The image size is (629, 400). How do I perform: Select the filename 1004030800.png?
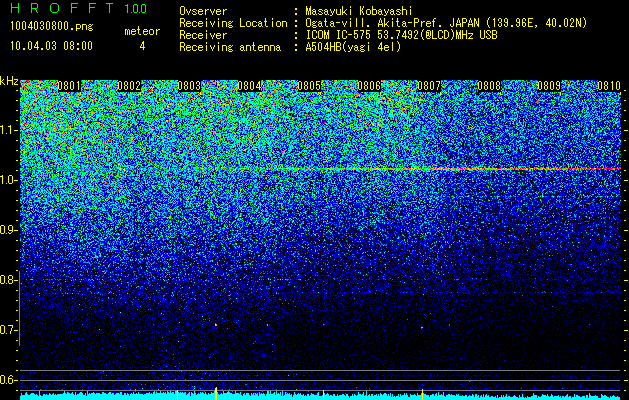52,26
